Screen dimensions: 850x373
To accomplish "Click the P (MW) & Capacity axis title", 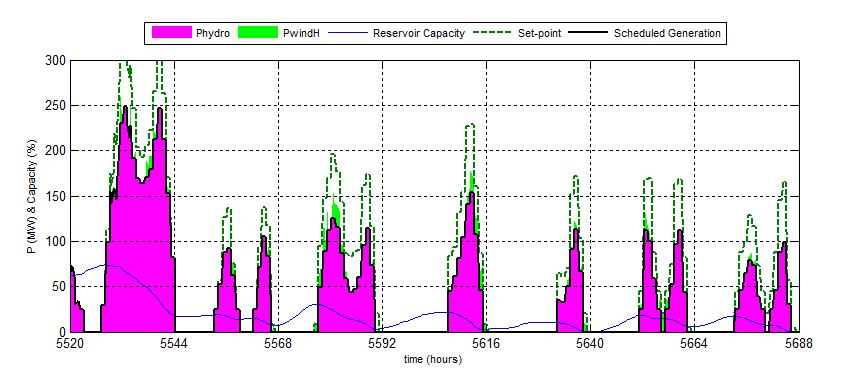I will [33, 196].
